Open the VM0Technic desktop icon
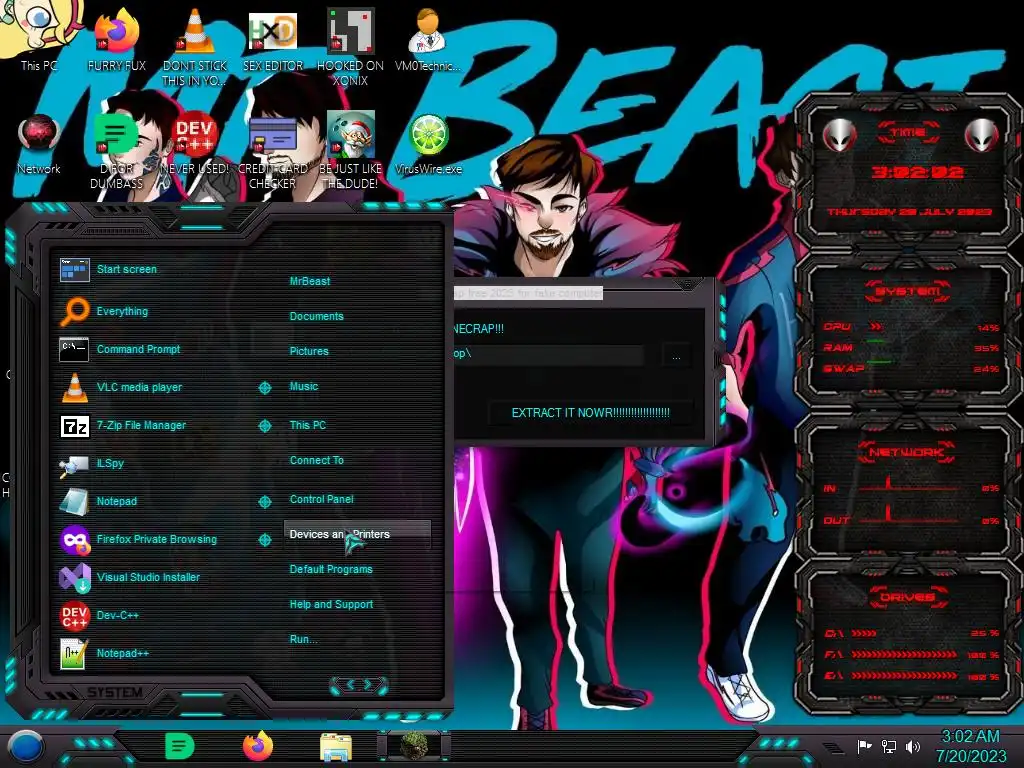Viewport: 1024px width, 768px height. coord(427,40)
